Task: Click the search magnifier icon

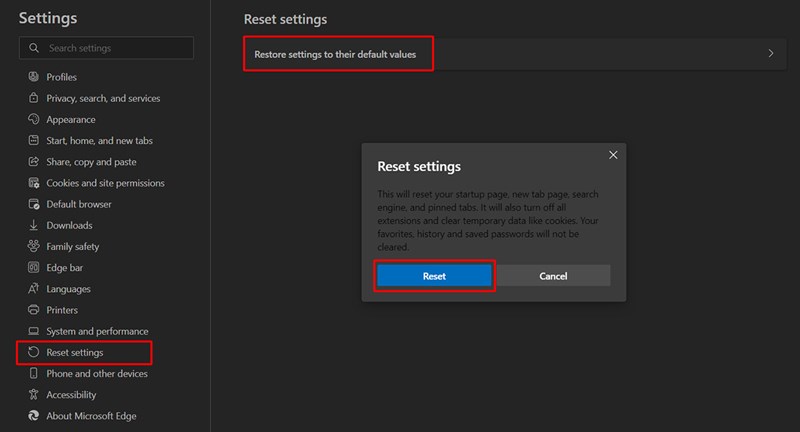Action: click(x=34, y=48)
